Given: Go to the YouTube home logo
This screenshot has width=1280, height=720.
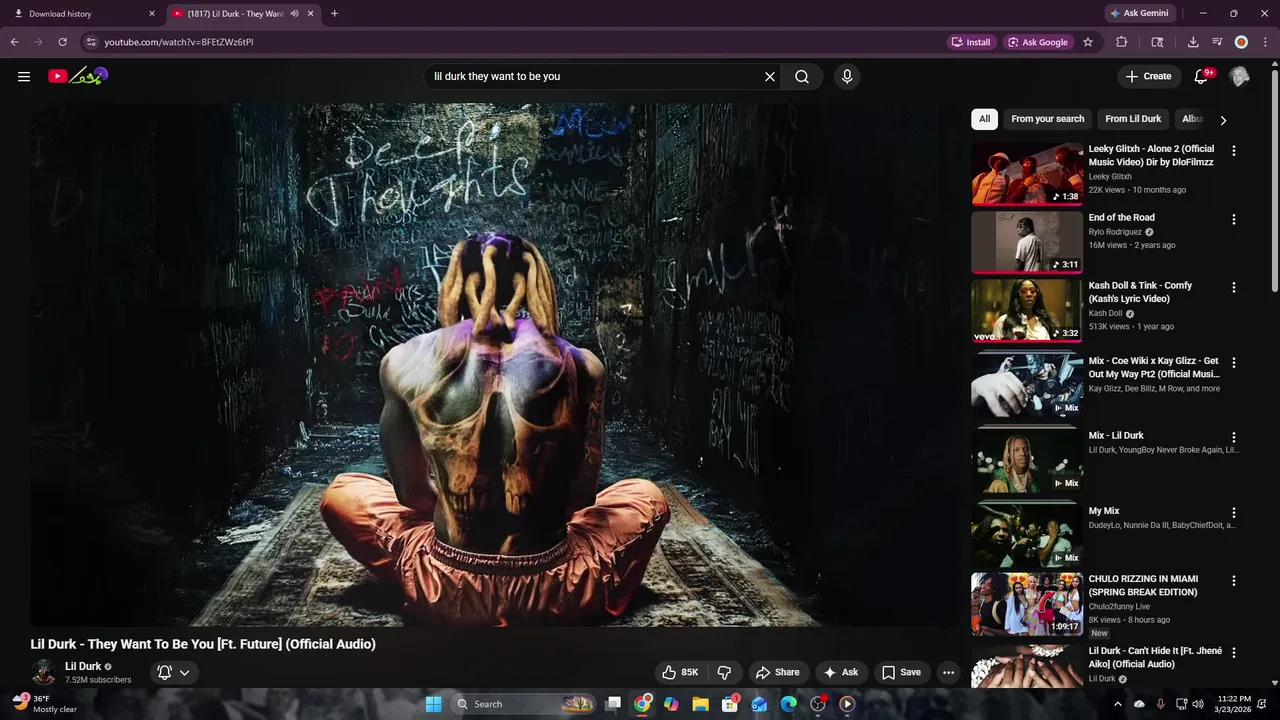Looking at the screenshot, I should point(78,76).
